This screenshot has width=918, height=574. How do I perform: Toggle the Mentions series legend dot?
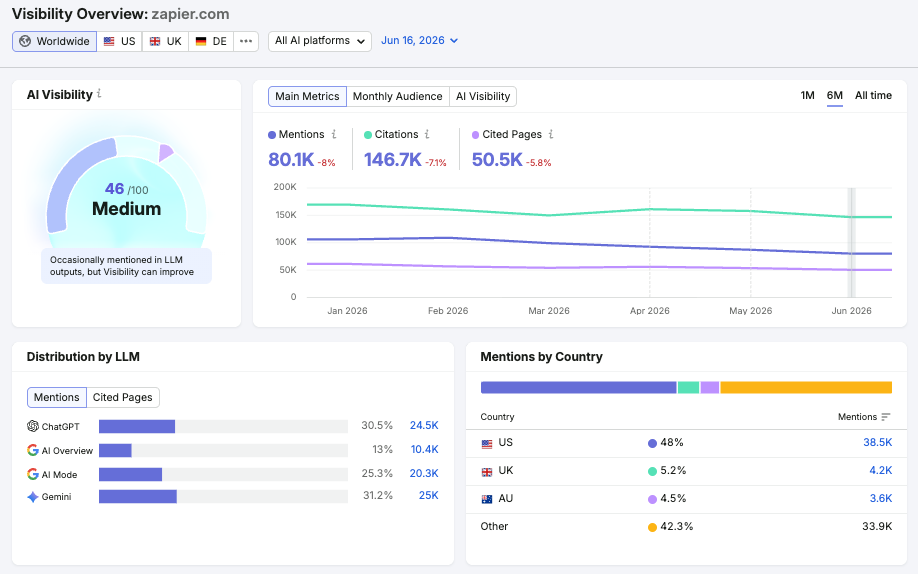(x=272, y=135)
